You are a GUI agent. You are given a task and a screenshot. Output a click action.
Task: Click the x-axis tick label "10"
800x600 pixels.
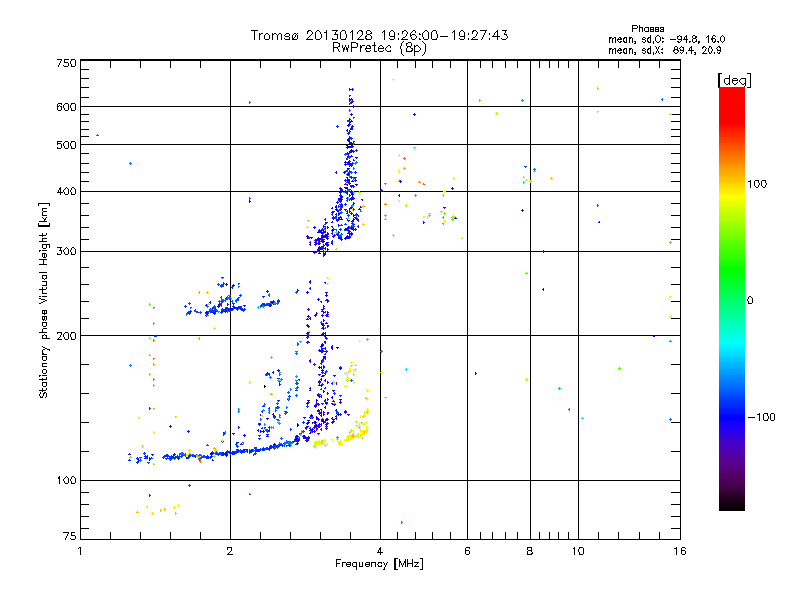coord(578,551)
